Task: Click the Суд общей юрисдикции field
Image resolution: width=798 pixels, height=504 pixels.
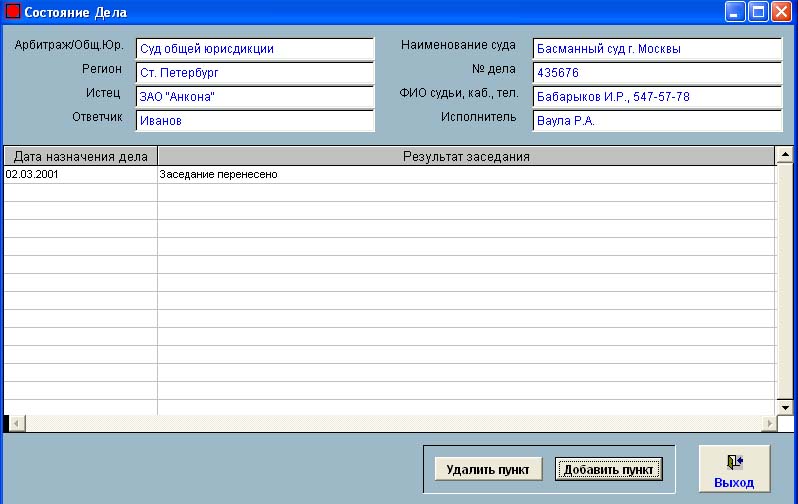Action: (x=254, y=49)
